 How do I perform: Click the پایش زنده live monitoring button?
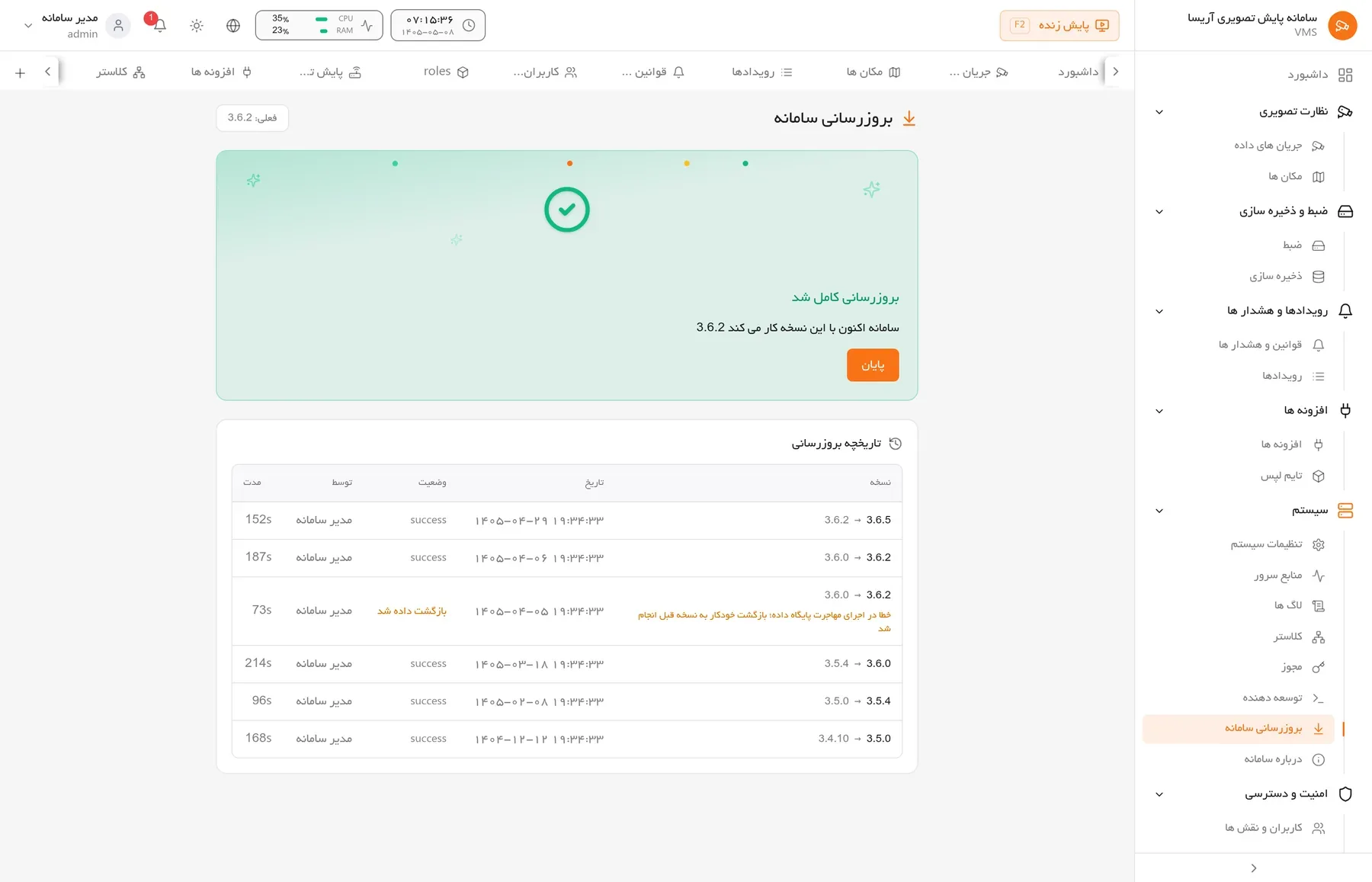point(1059,25)
